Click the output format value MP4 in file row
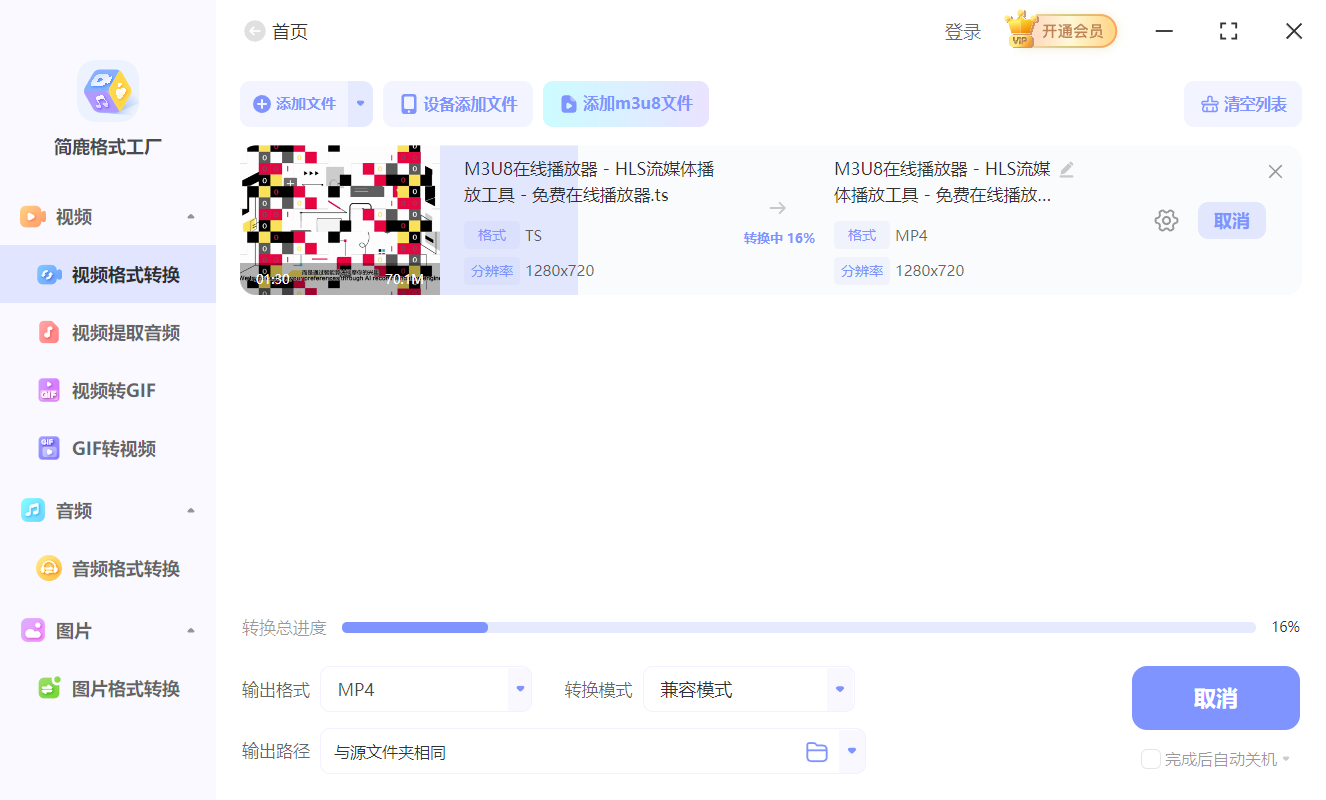Viewport: 1326px width, 800px height. click(911, 236)
